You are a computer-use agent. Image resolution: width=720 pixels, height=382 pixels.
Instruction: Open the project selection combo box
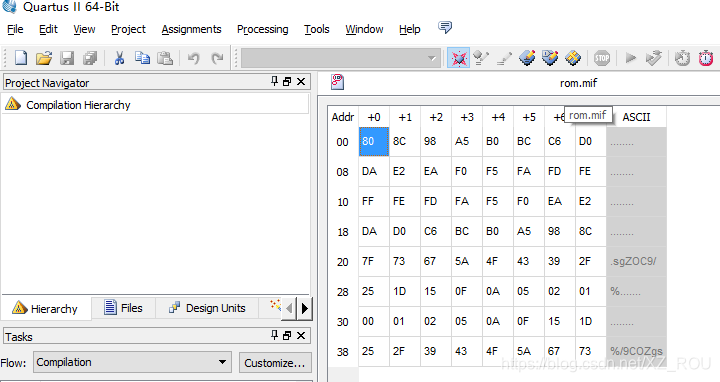340,58
